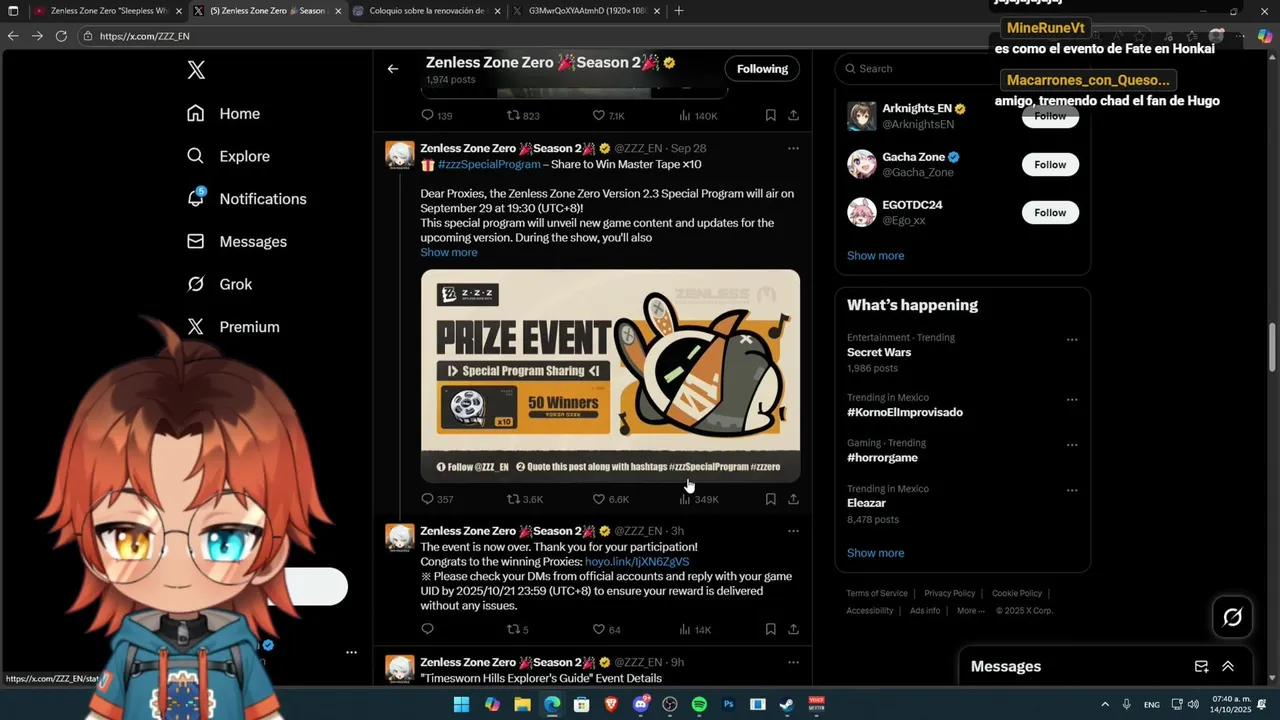Compose new message in Messages drawer
This screenshot has width=1280, height=720.
point(1201,667)
